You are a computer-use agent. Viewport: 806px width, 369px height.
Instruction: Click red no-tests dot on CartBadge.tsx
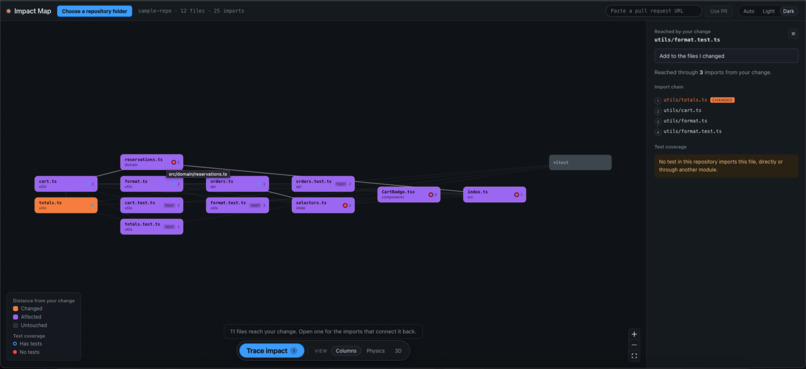[x=431, y=194]
